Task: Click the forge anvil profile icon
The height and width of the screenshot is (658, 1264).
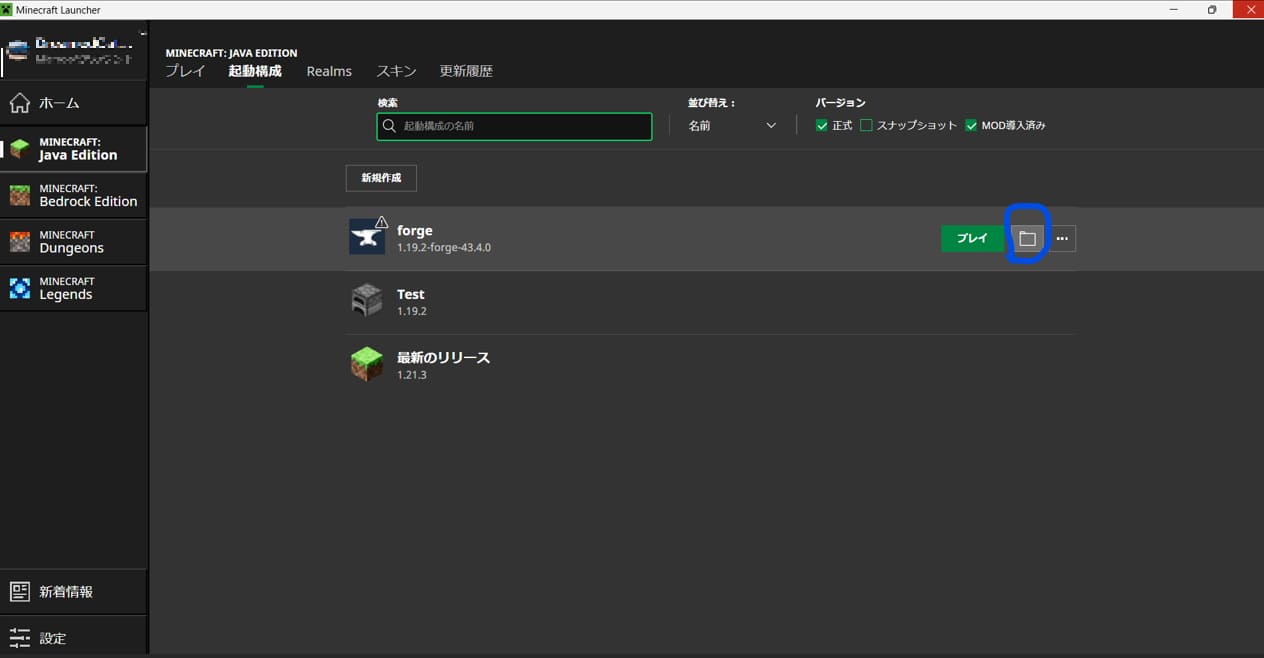Action: tap(367, 237)
